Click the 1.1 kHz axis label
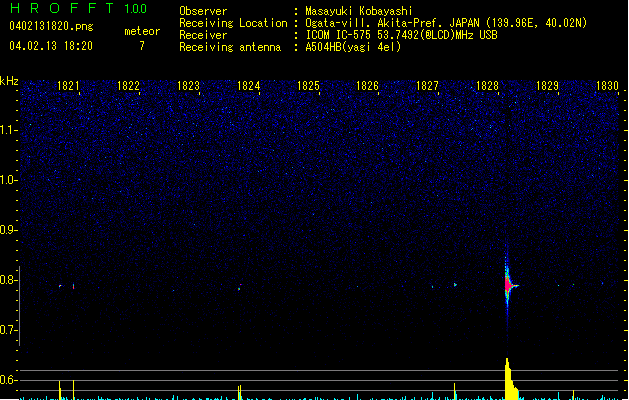The width and height of the screenshot is (629, 400). tap(8, 130)
